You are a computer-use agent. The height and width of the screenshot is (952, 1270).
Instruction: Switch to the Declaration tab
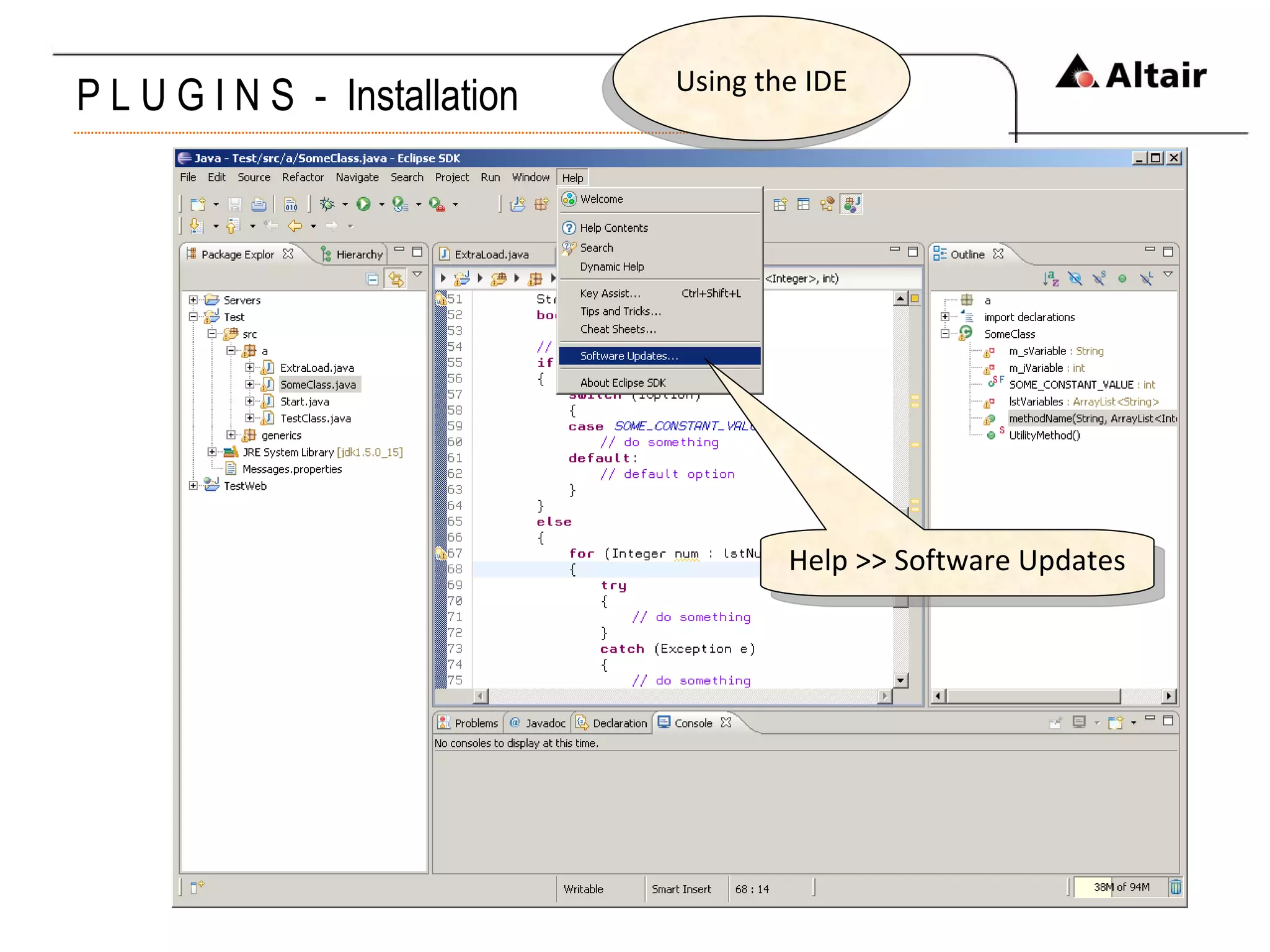point(611,723)
